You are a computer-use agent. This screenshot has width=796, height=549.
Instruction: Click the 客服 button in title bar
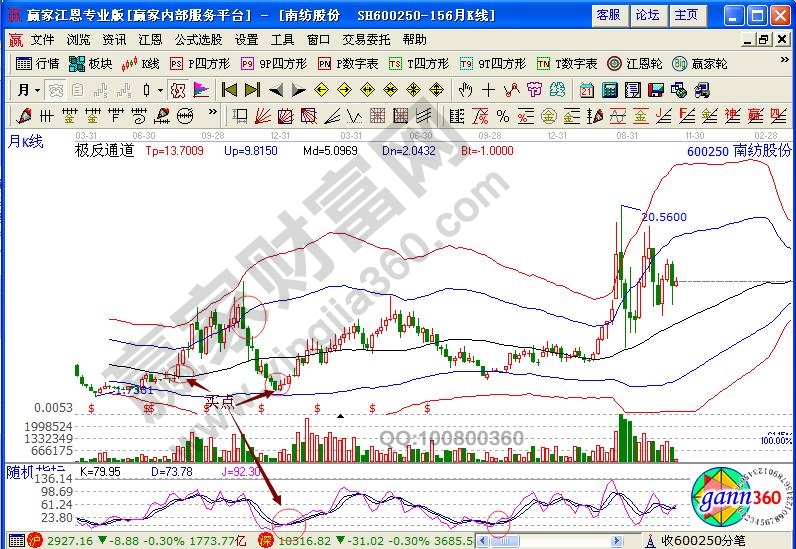click(x=608, y=15)
